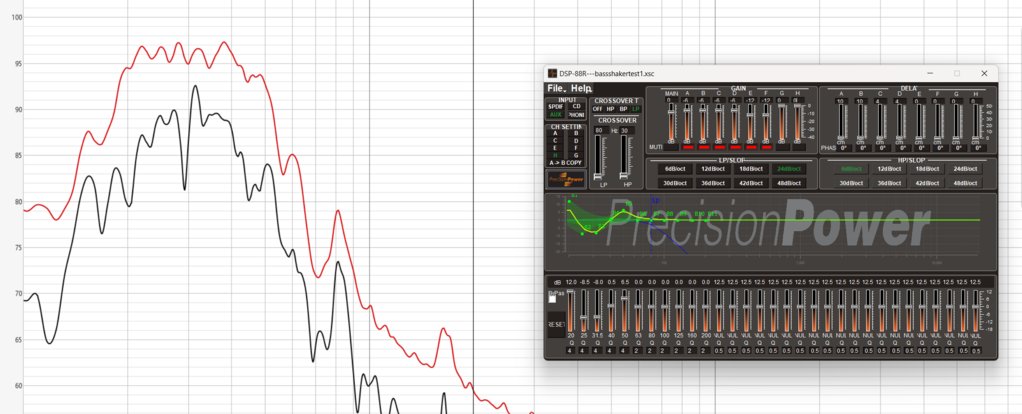Select CD input source

pos(576,106)
